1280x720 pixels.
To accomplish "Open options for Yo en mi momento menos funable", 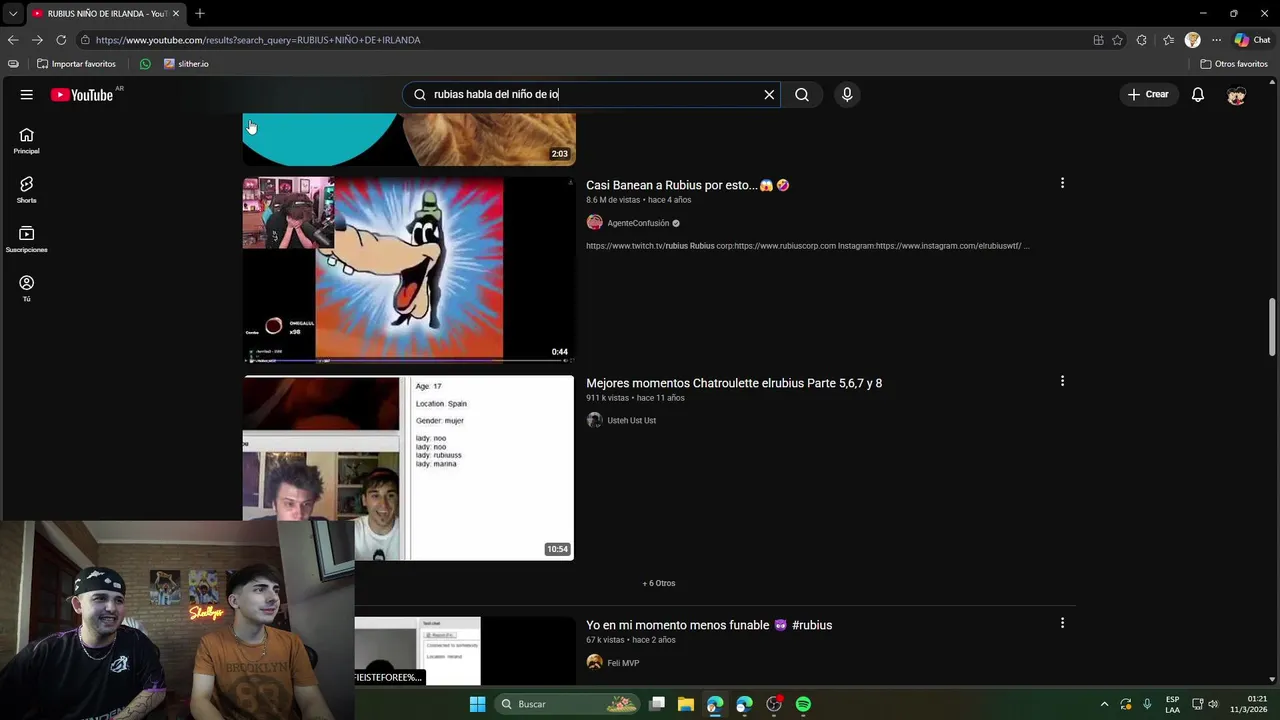I will [x=1062, y=623].
